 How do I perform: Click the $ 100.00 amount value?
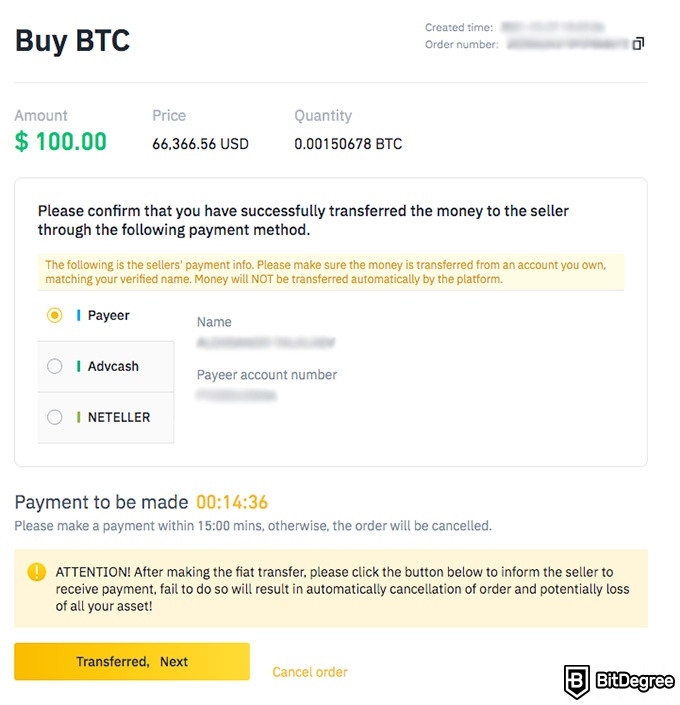[61, 142]
